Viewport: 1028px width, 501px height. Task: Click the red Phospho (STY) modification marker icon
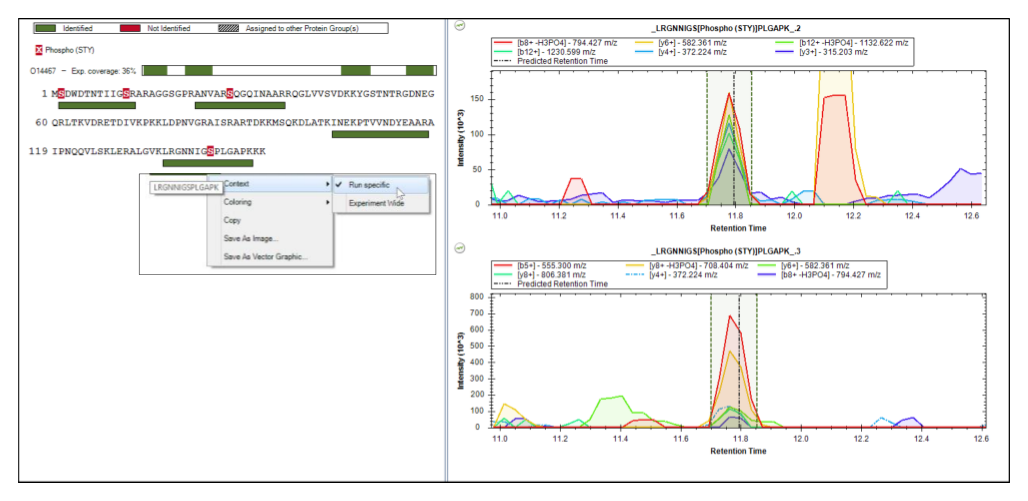pyautogui.click(x=39, y=50)
